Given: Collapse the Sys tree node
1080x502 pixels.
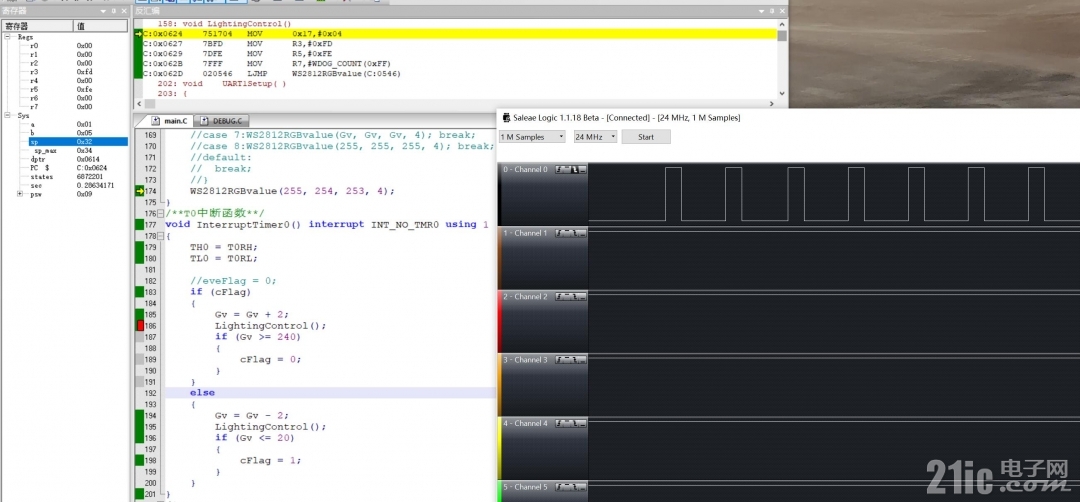Looking at the screenshot, I should (7, 116).
